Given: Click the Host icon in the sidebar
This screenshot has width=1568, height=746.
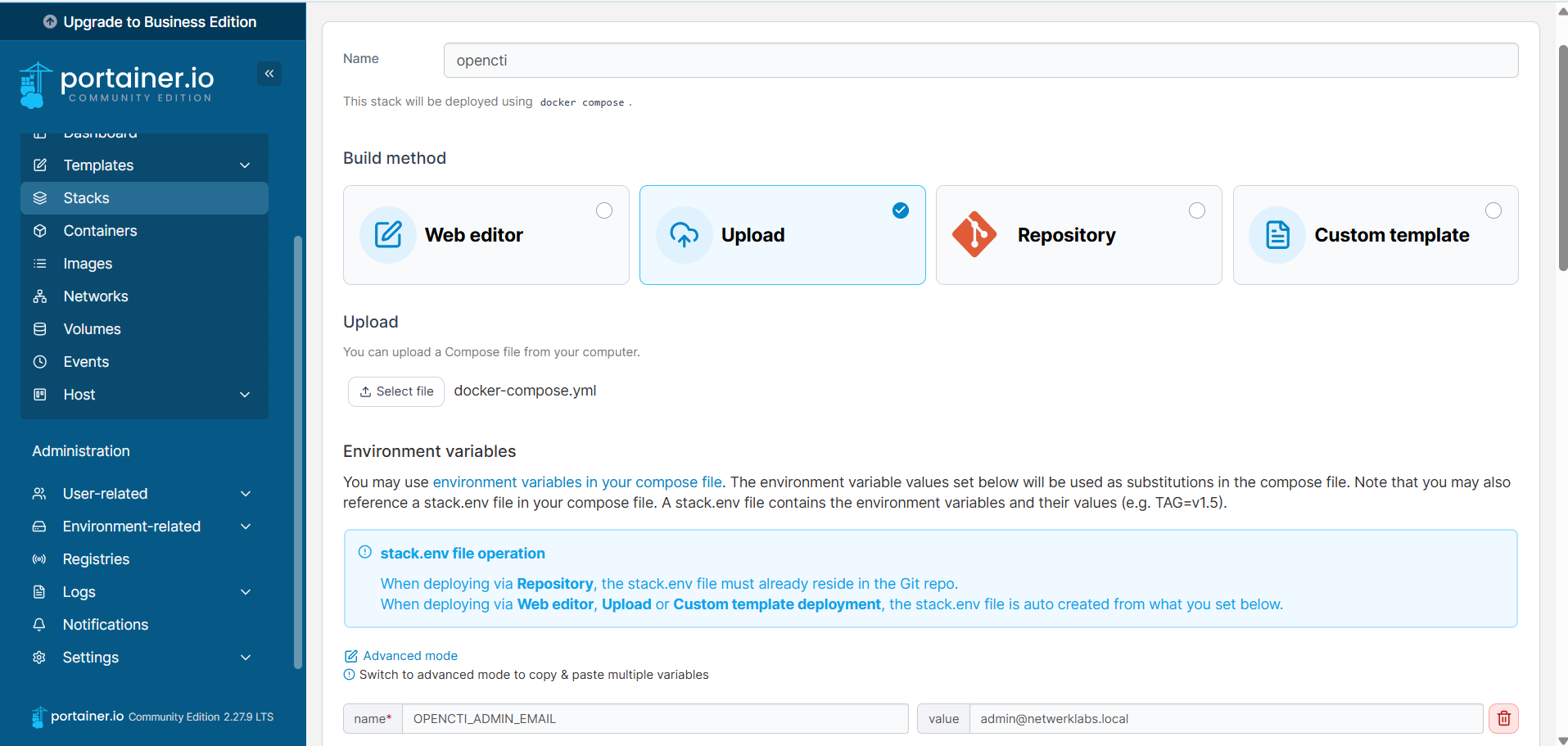Looking at the screenshot, I should pos(39,395).
